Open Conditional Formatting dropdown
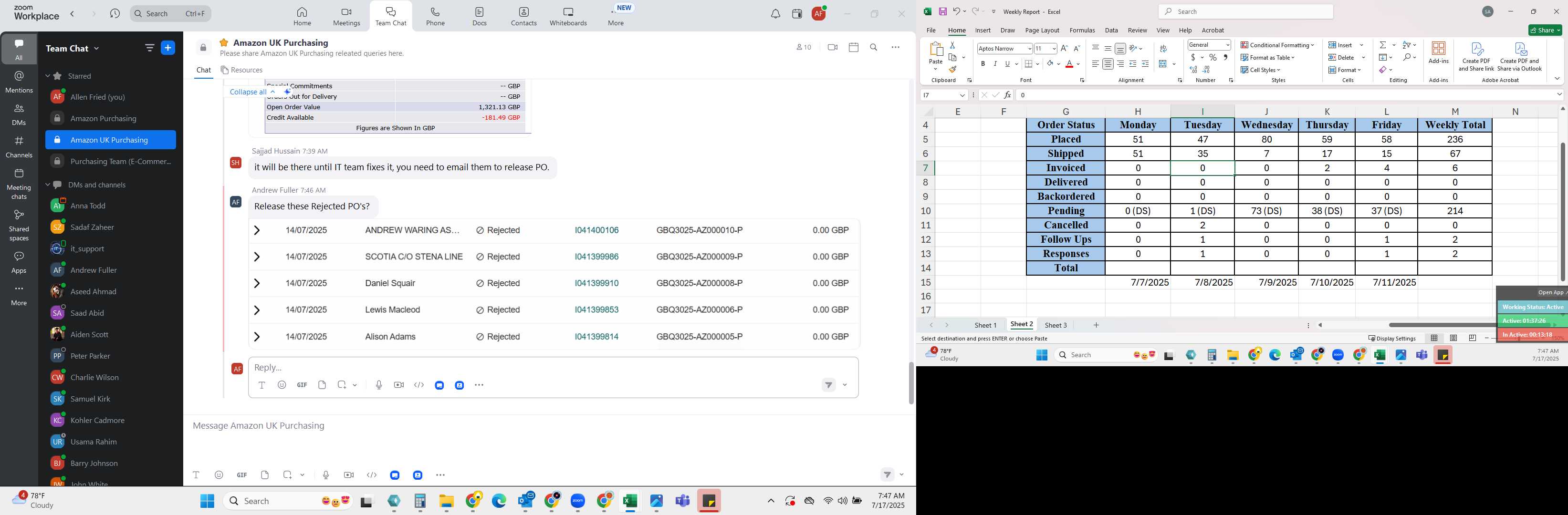Image resolution: width=1568 pixels, height=515 pixels. point(1277,45)
